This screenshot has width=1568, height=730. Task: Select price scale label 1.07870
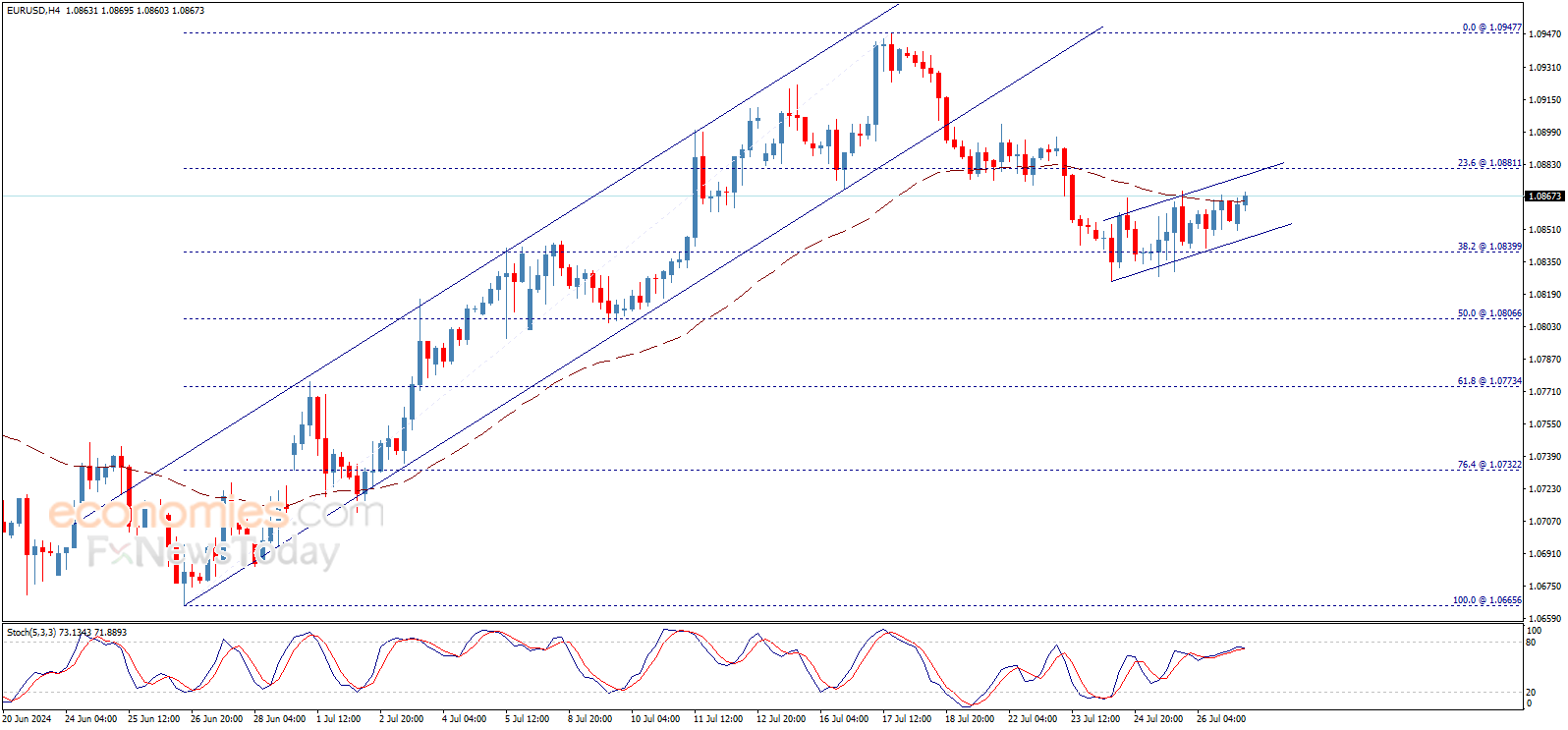(1545, 360)
